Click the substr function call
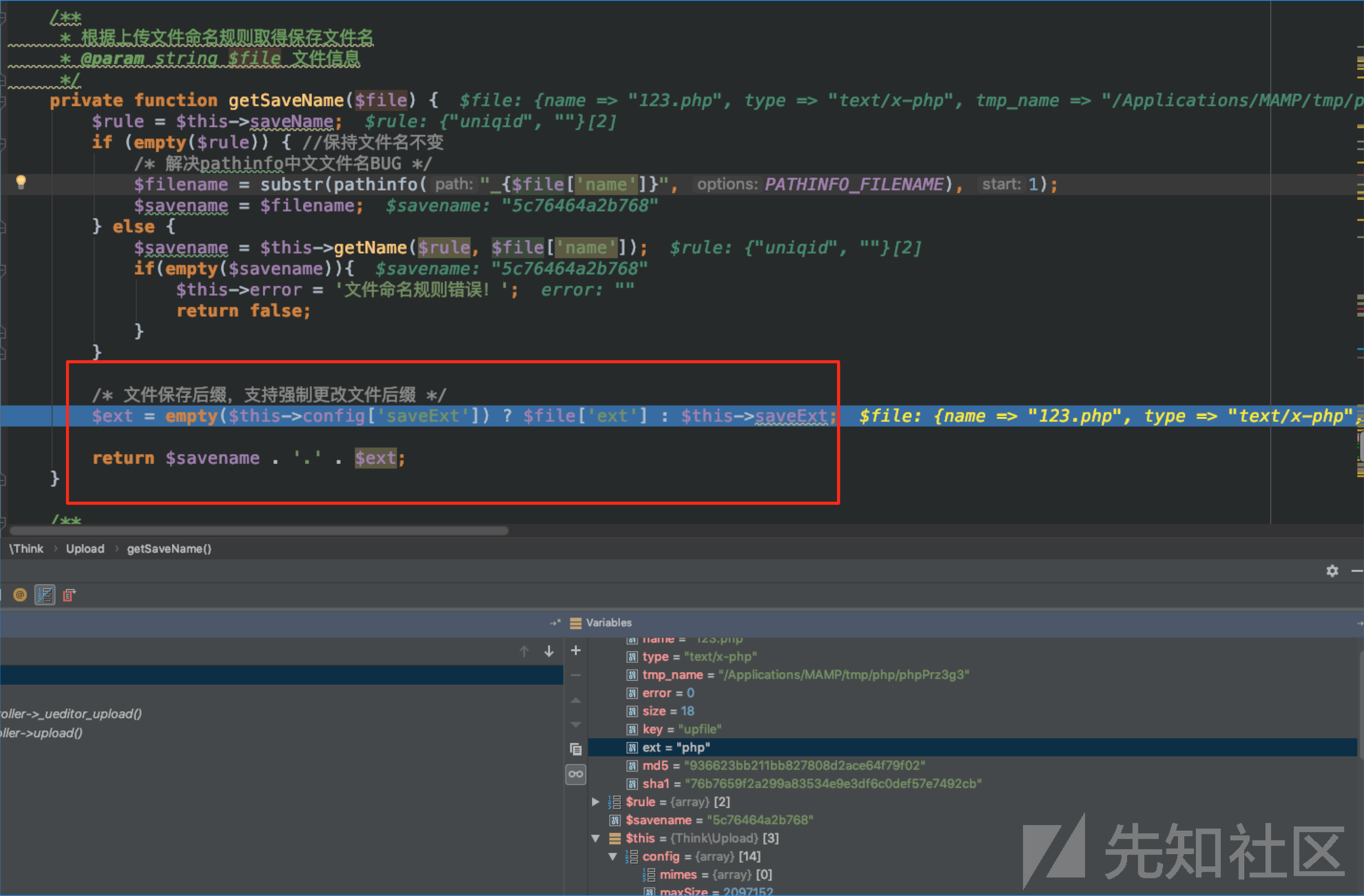 click(292, 185)
